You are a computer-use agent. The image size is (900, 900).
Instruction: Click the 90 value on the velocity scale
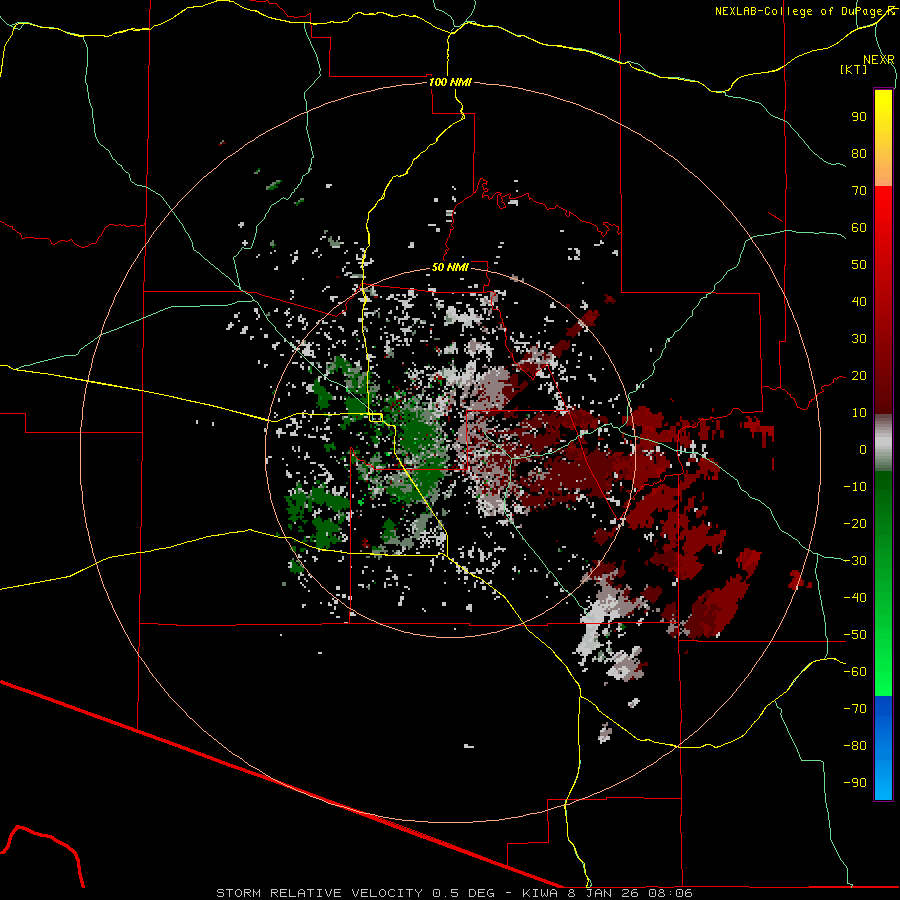(x=859, y=117)
